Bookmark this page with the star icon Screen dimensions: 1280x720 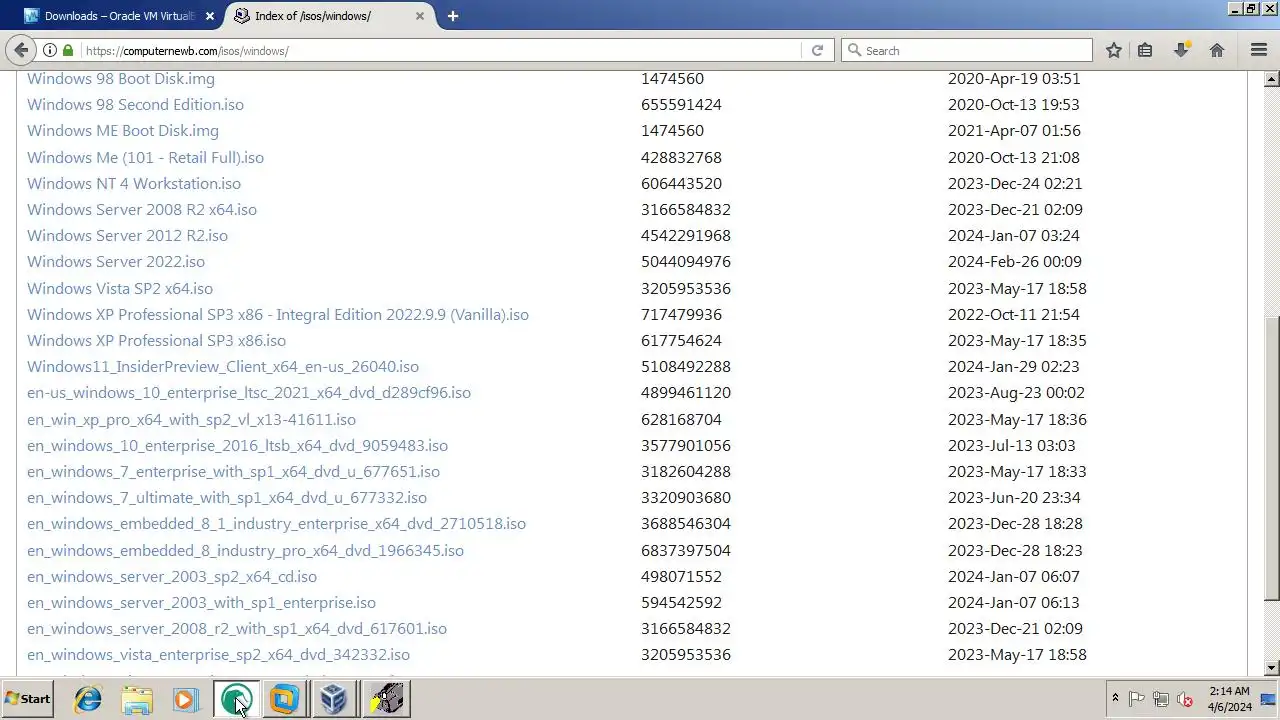[x=1114, y=50]
